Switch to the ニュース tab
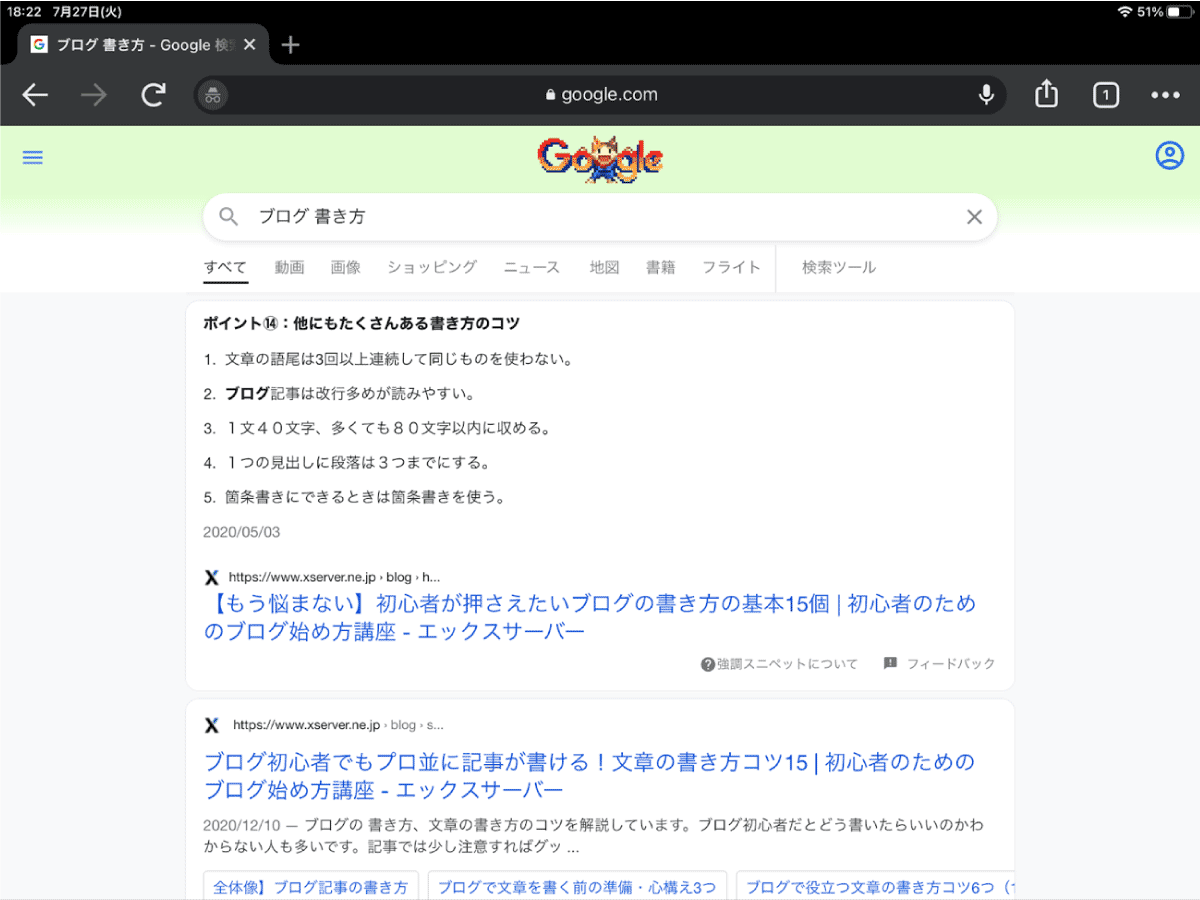 tap(532, 267)
